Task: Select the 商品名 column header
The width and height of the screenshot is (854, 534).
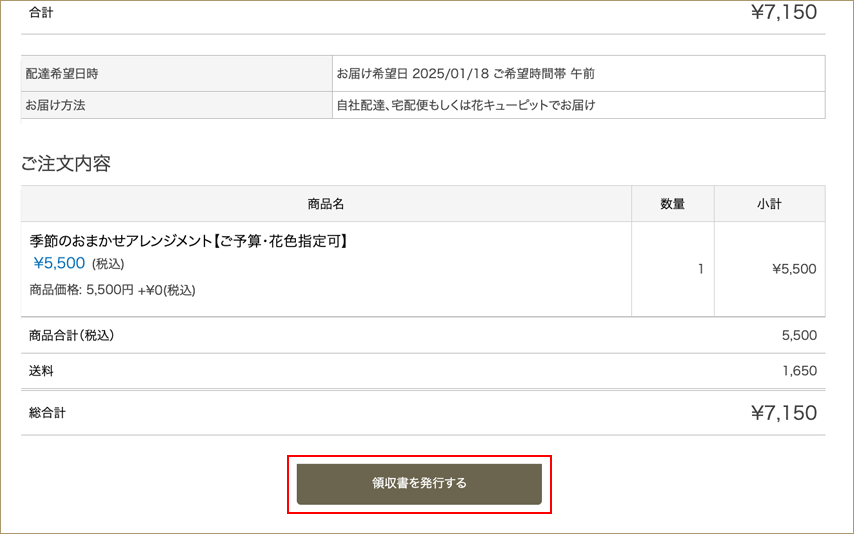Action: coord(326,204)
